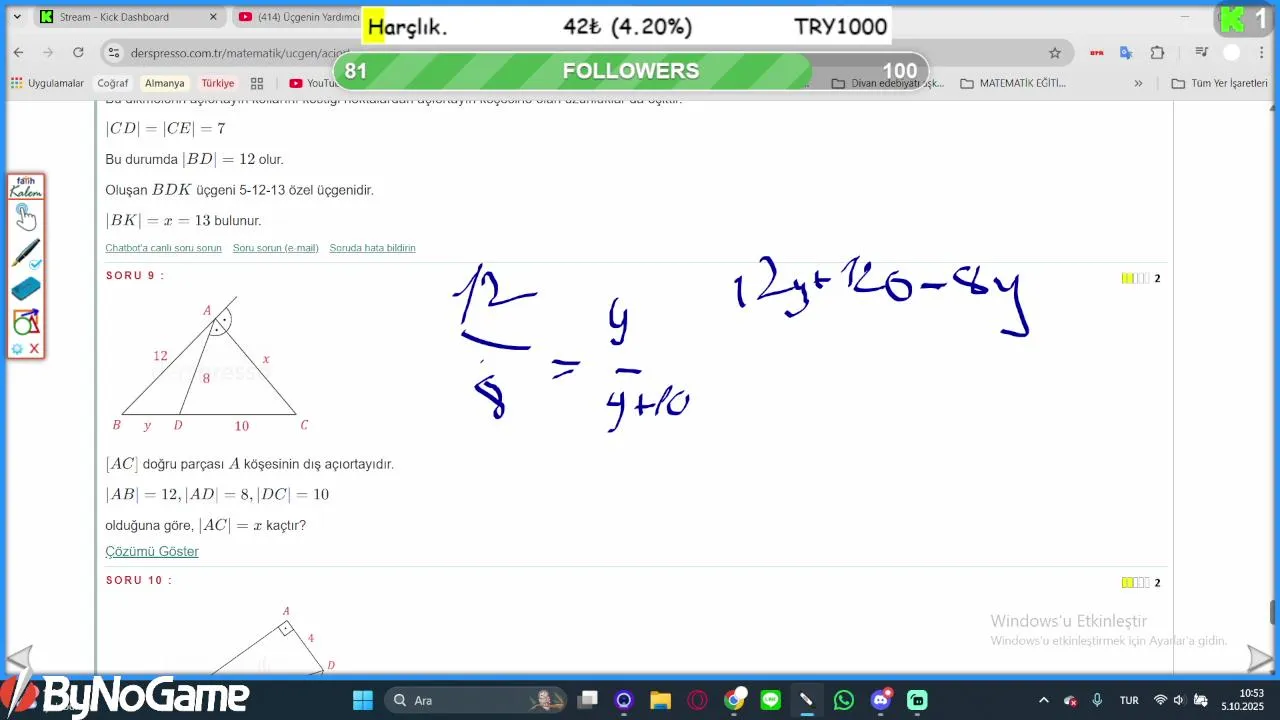
Task: Open File Explorer from taskbar
Action: click(660, 700)
